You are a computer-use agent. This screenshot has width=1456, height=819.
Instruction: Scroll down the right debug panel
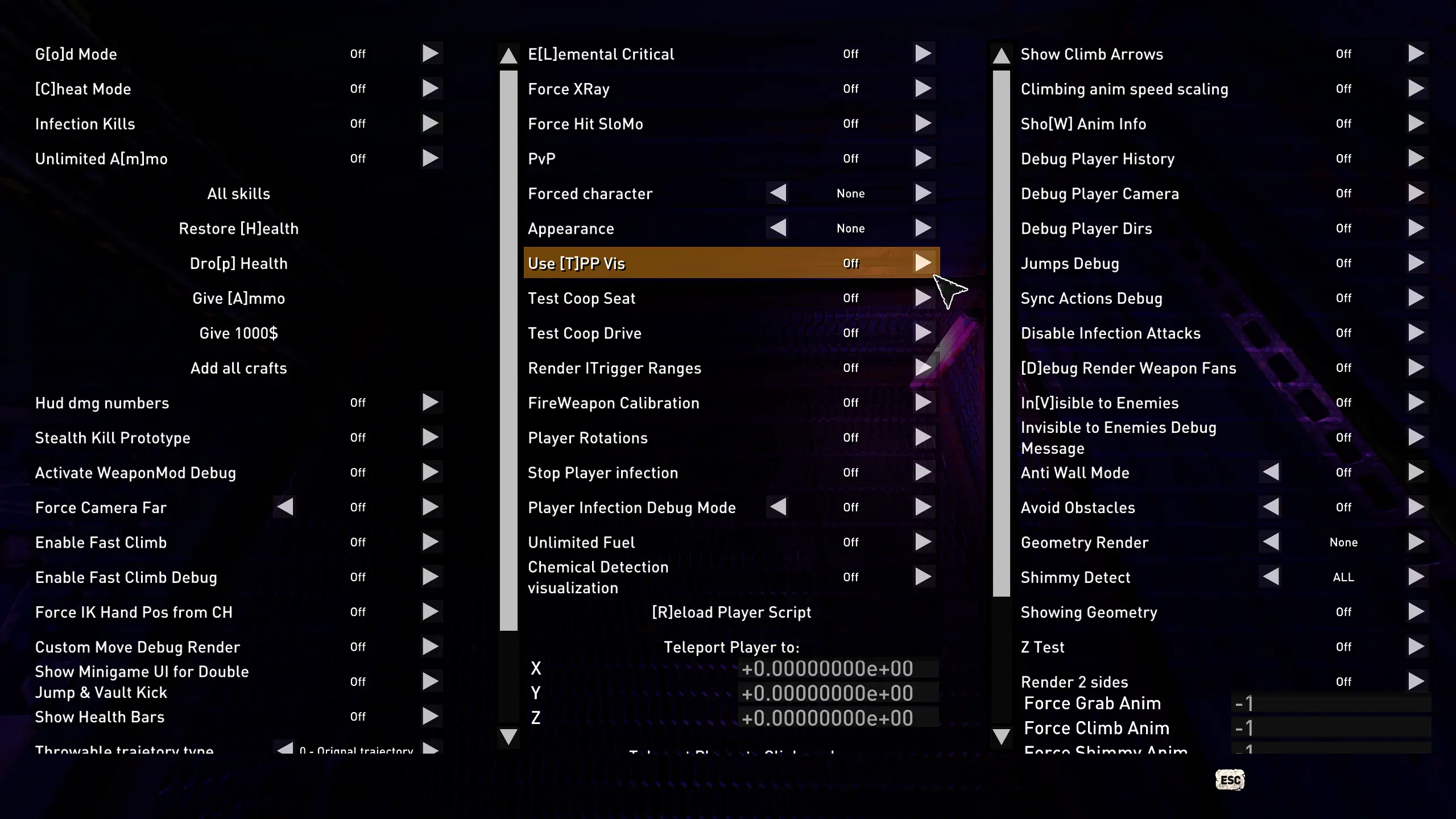coord(1001,736)
